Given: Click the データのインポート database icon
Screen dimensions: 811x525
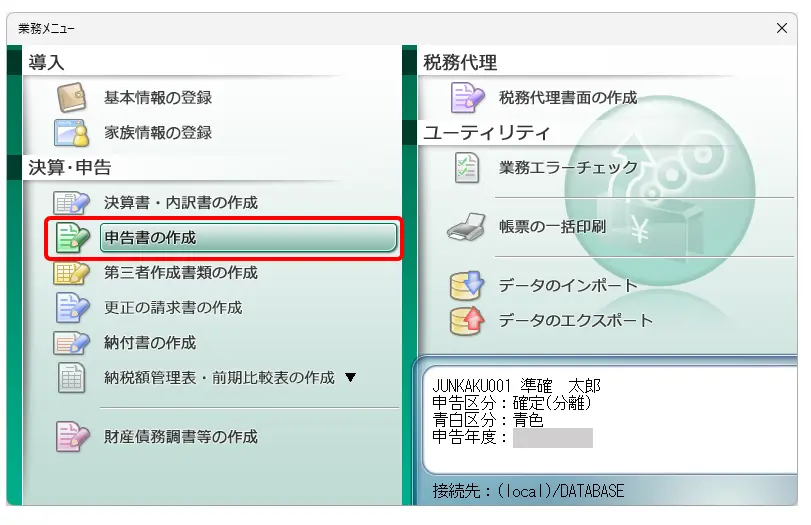Looking at the screenshot, I should tap(467, 286).
